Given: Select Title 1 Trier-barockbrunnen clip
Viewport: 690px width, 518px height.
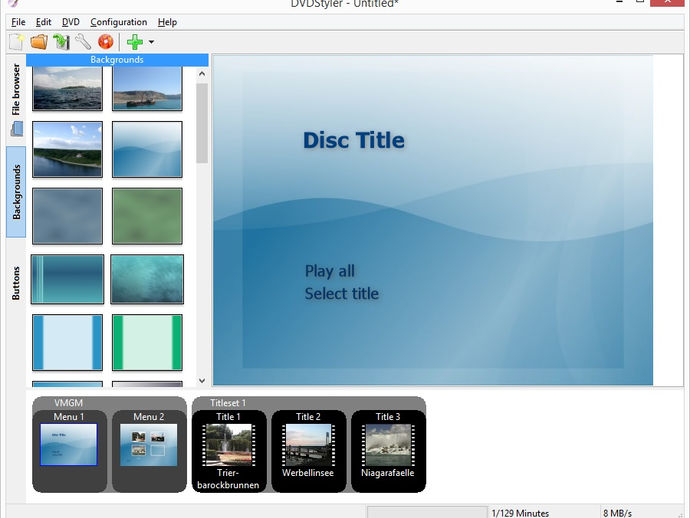Looking at the screenshot, I should click(229, 451).
